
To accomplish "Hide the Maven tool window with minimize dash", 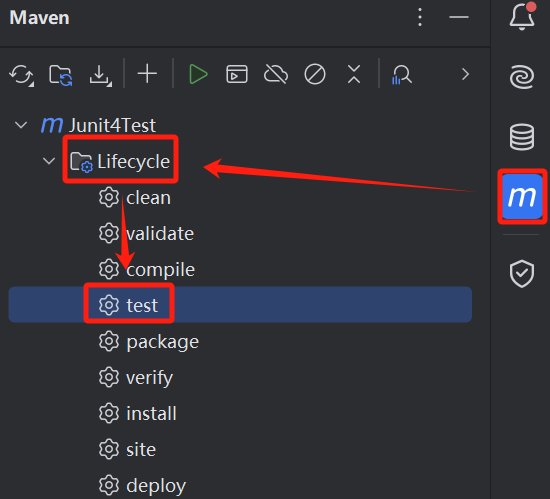I will point(459,17).
